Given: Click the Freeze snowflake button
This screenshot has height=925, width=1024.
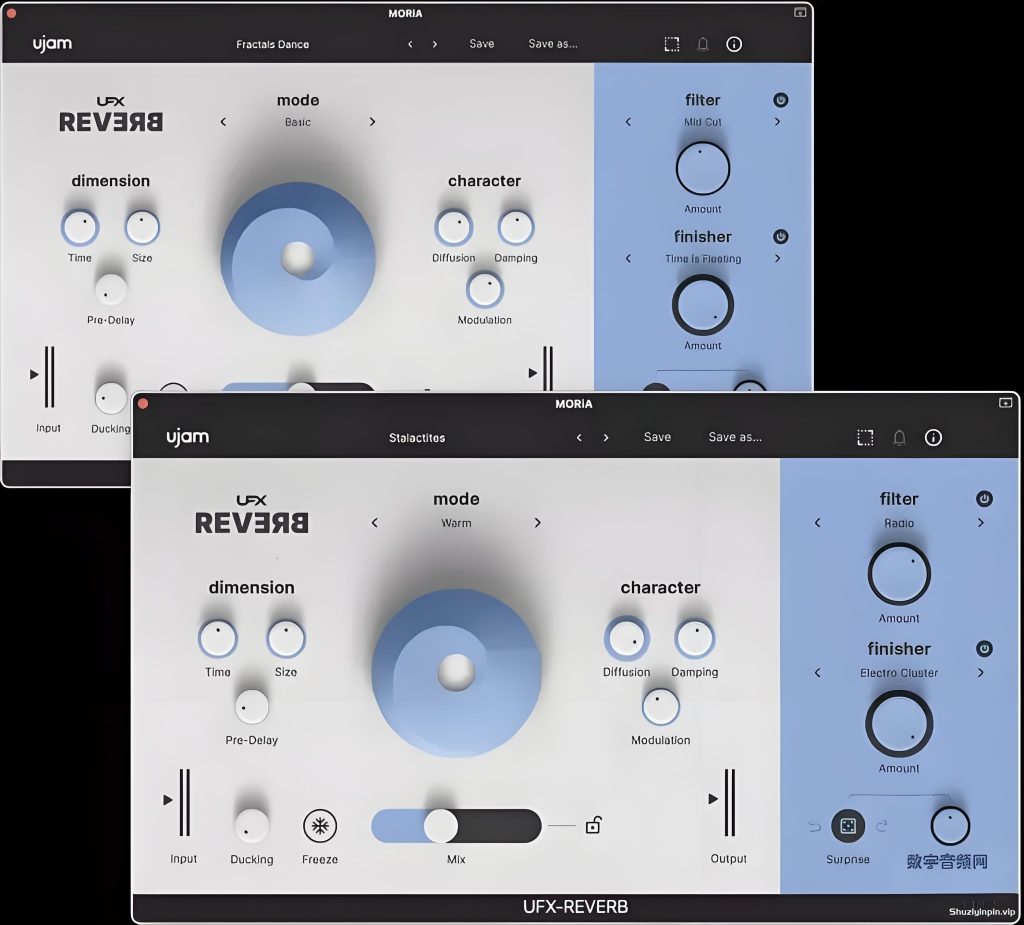Looking at the screenshot, I should pos(320,826).
